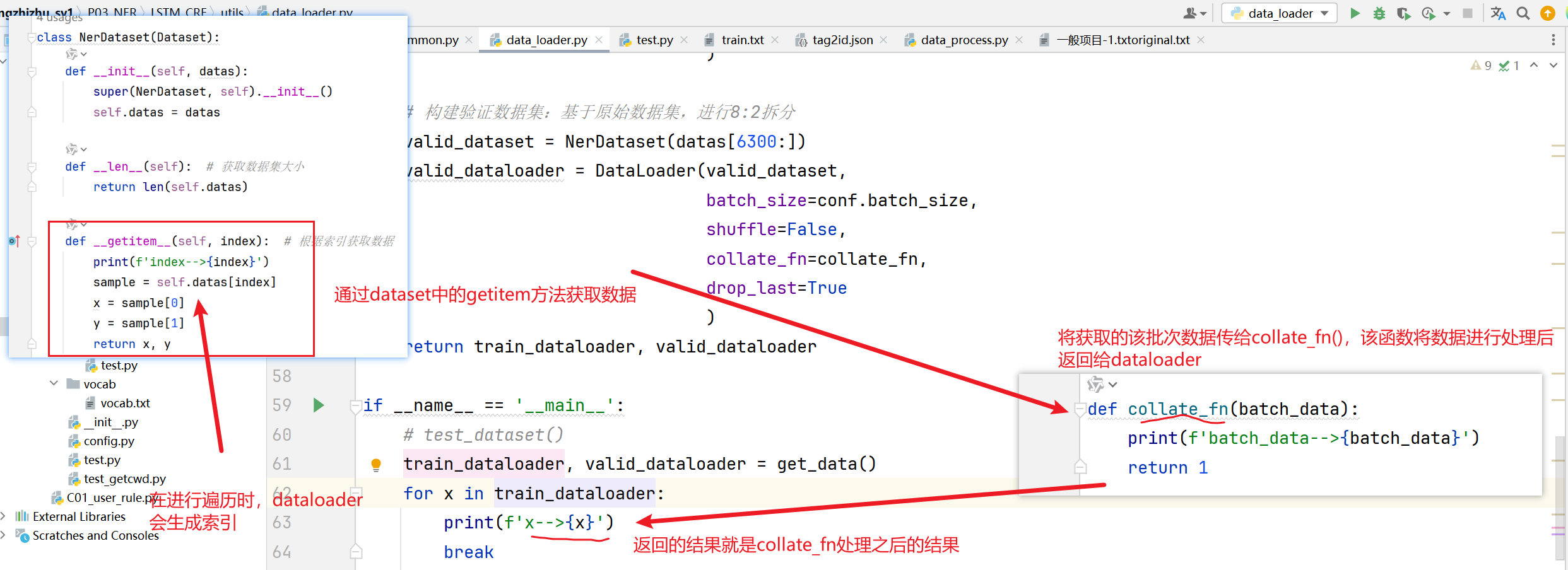Toggle folding of def __getitem__ in popup
Image resolution: width=1568 pixels, height=570 pixels.
pos(32,241)
